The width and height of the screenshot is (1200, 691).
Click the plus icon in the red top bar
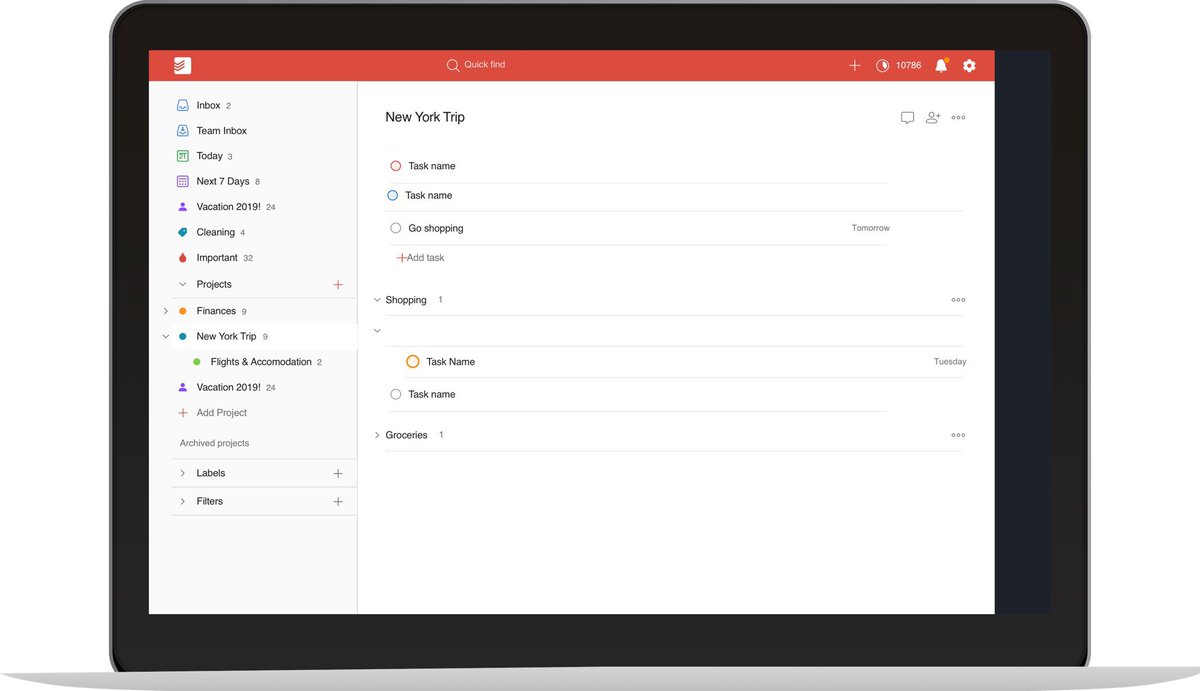854,65
